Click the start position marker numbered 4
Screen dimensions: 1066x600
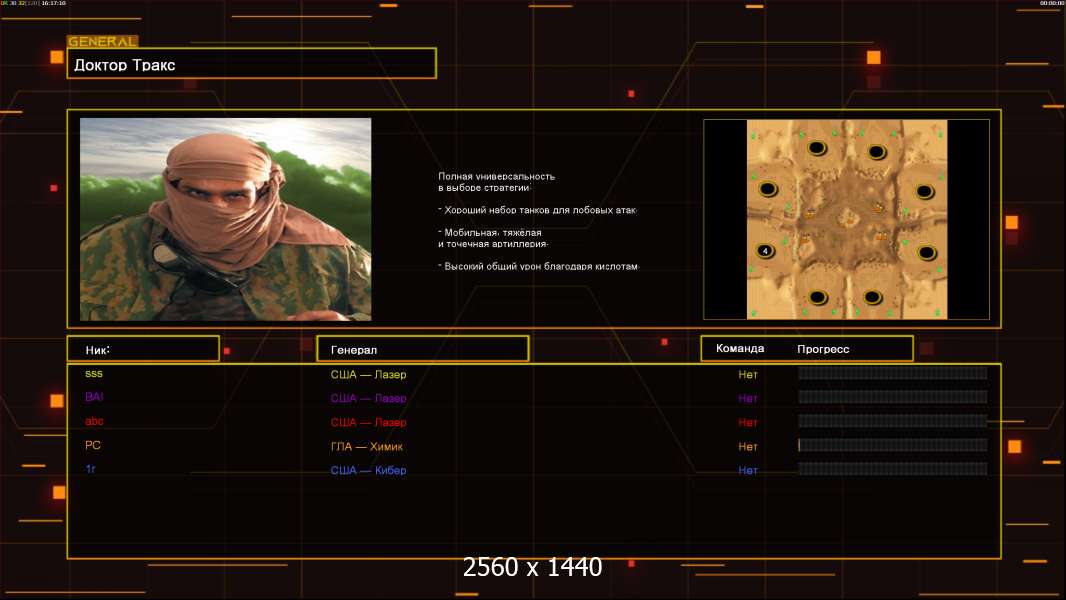[x=766, y=250]
